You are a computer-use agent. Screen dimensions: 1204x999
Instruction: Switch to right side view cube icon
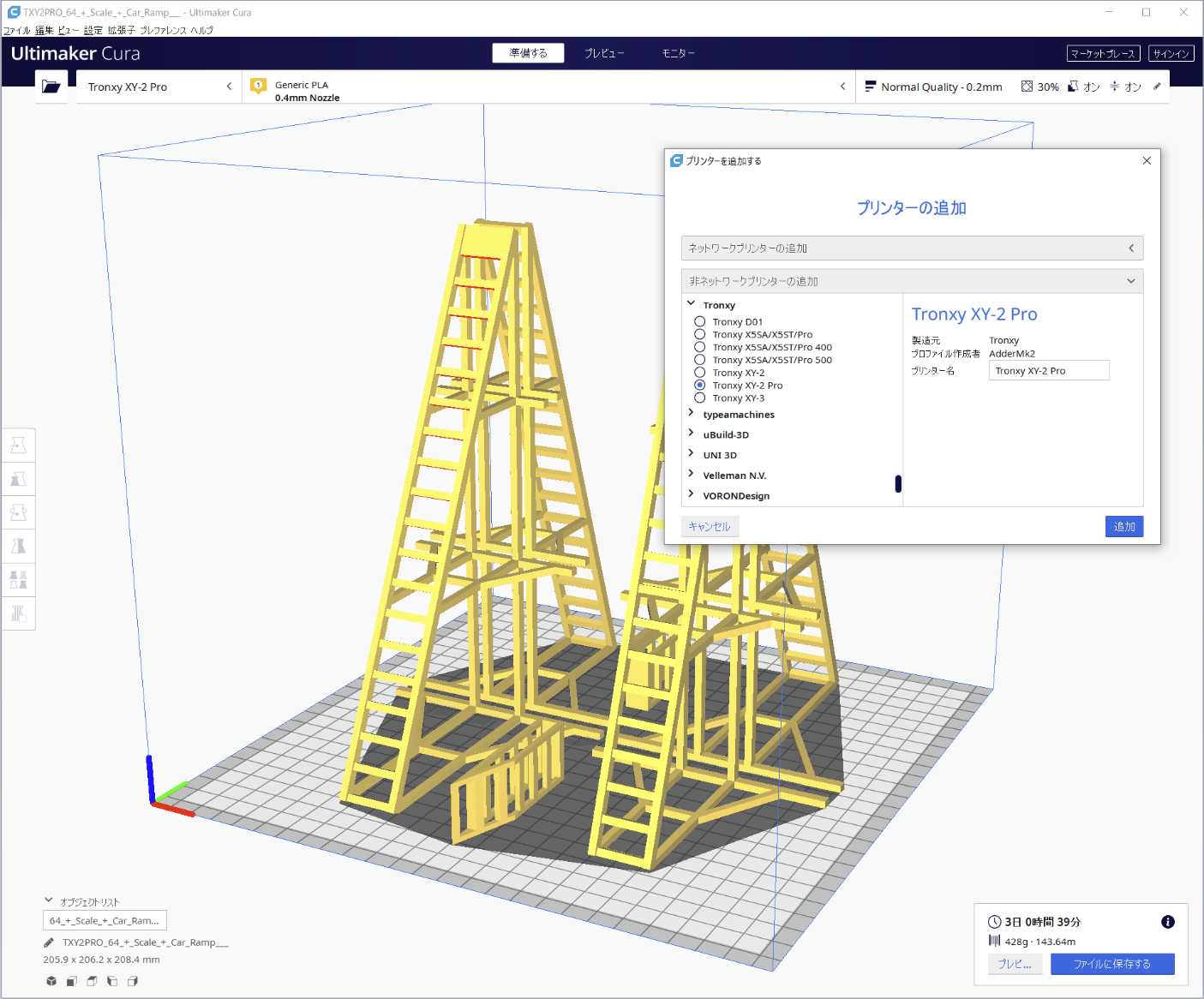(x=133, y=981)
